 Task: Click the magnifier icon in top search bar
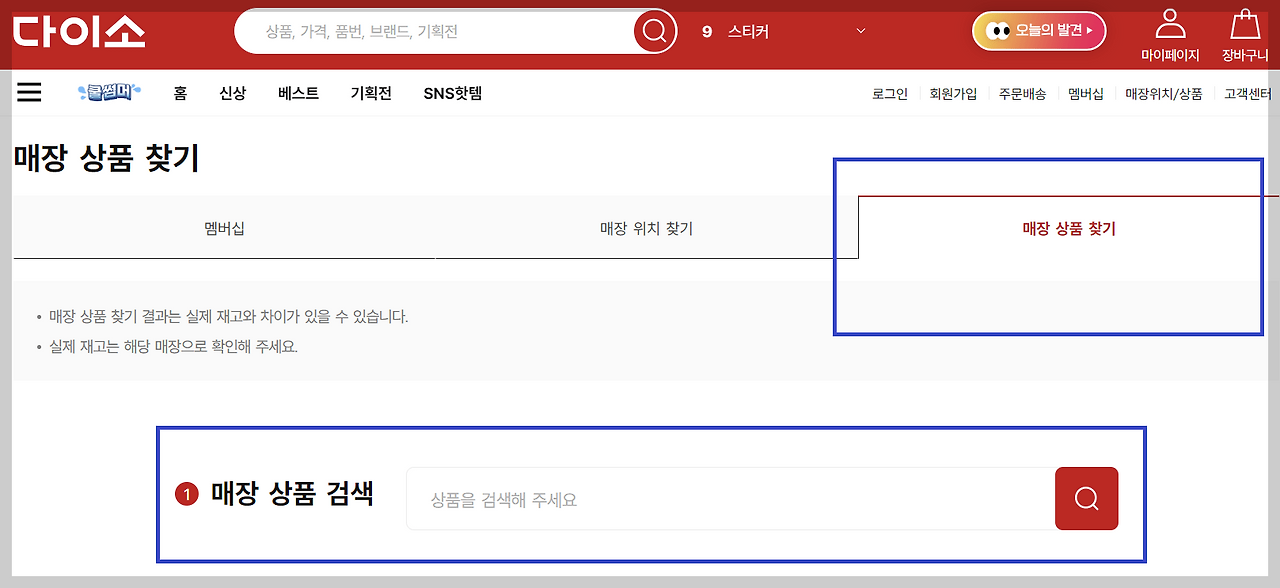pyautogui.click(x=654, y=32)
